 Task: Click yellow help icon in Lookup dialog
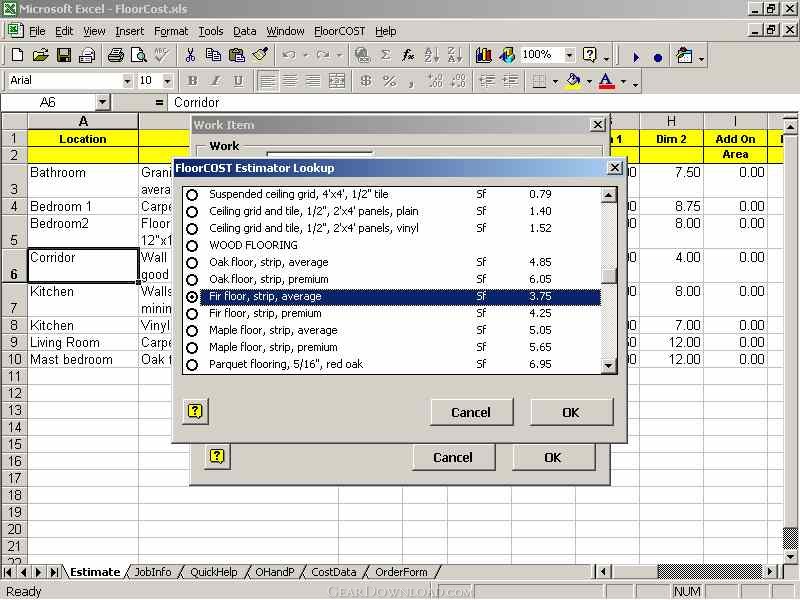(195, 411)
